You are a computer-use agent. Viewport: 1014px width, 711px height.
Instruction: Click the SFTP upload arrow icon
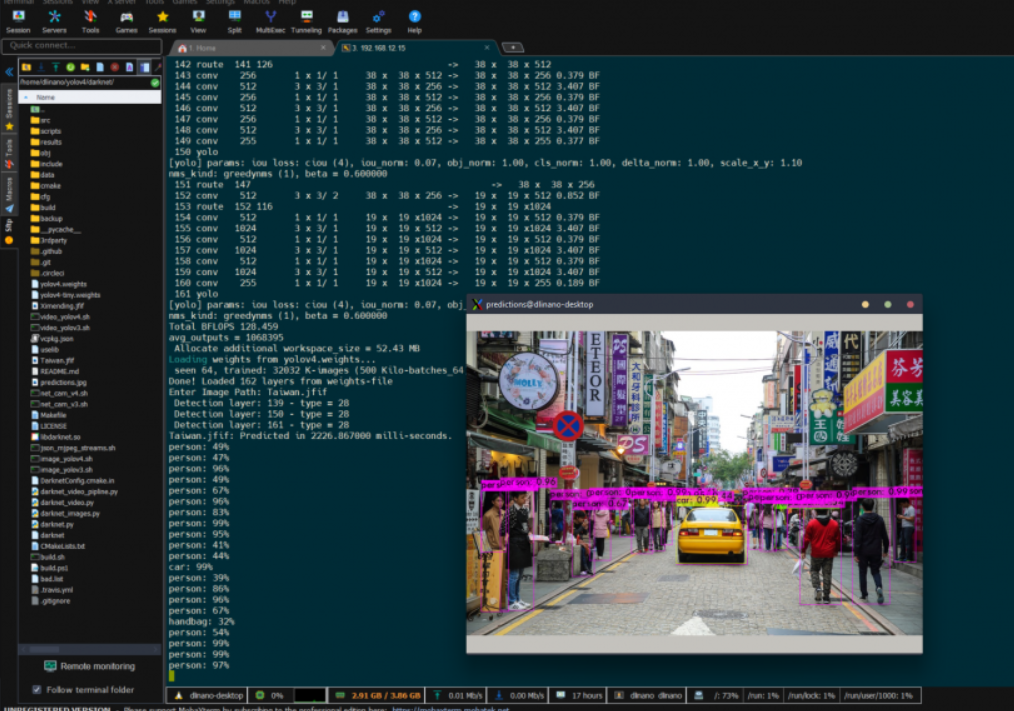[56, 67]
